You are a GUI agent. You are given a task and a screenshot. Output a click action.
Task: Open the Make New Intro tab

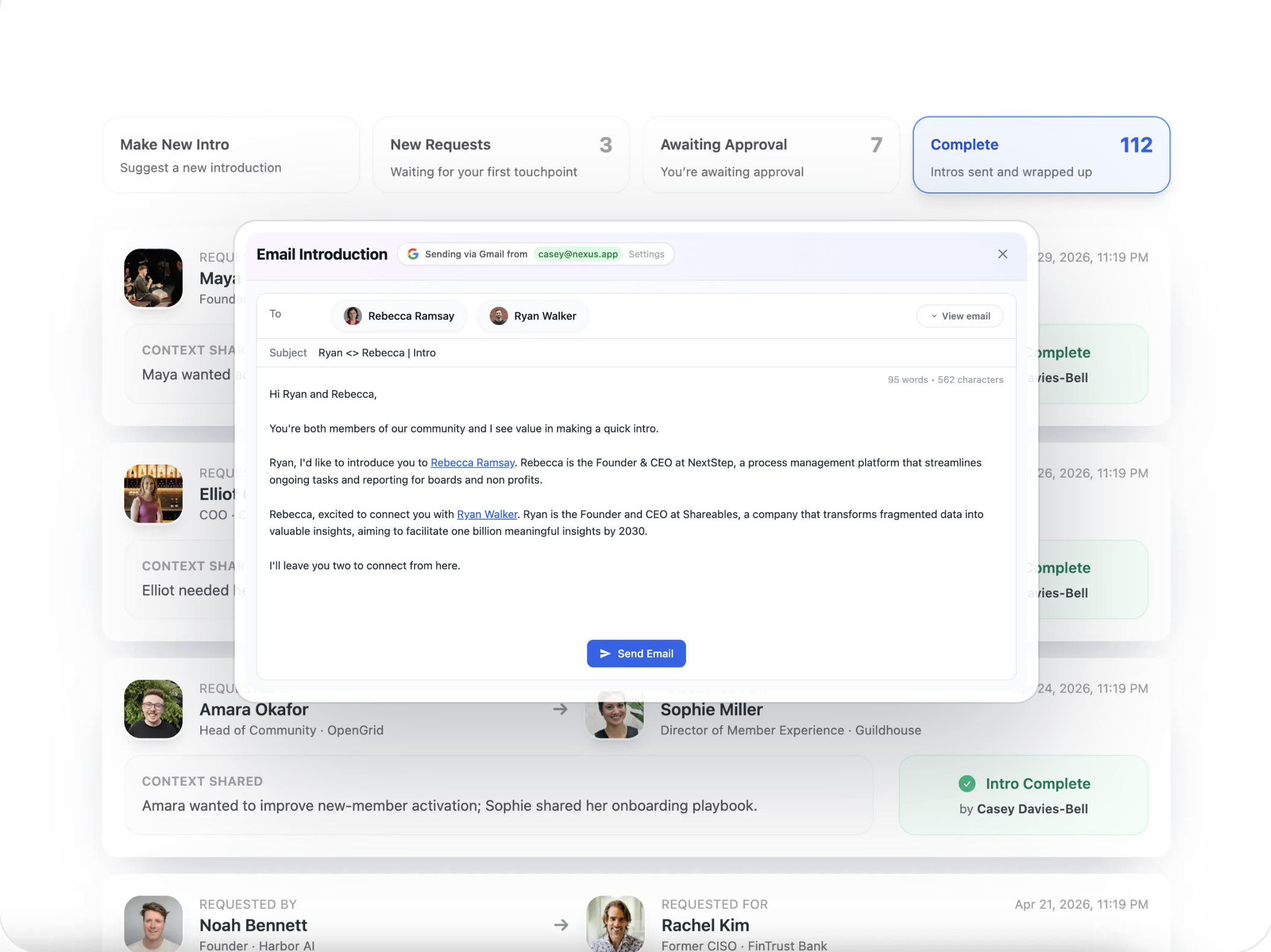tap(231, 155)
